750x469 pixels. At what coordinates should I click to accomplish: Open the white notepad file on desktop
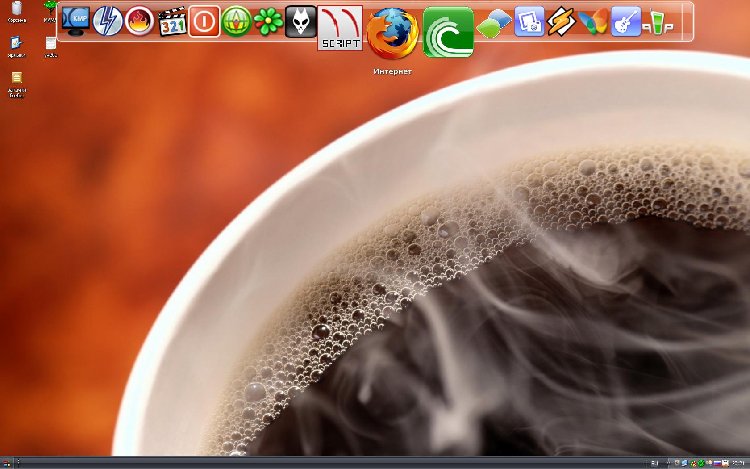51,47
